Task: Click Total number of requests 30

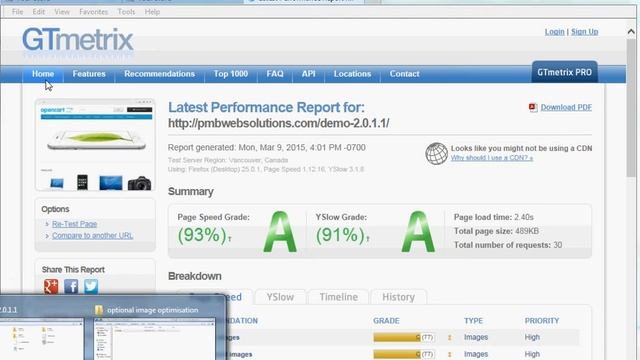Action: tap(508, 245)
